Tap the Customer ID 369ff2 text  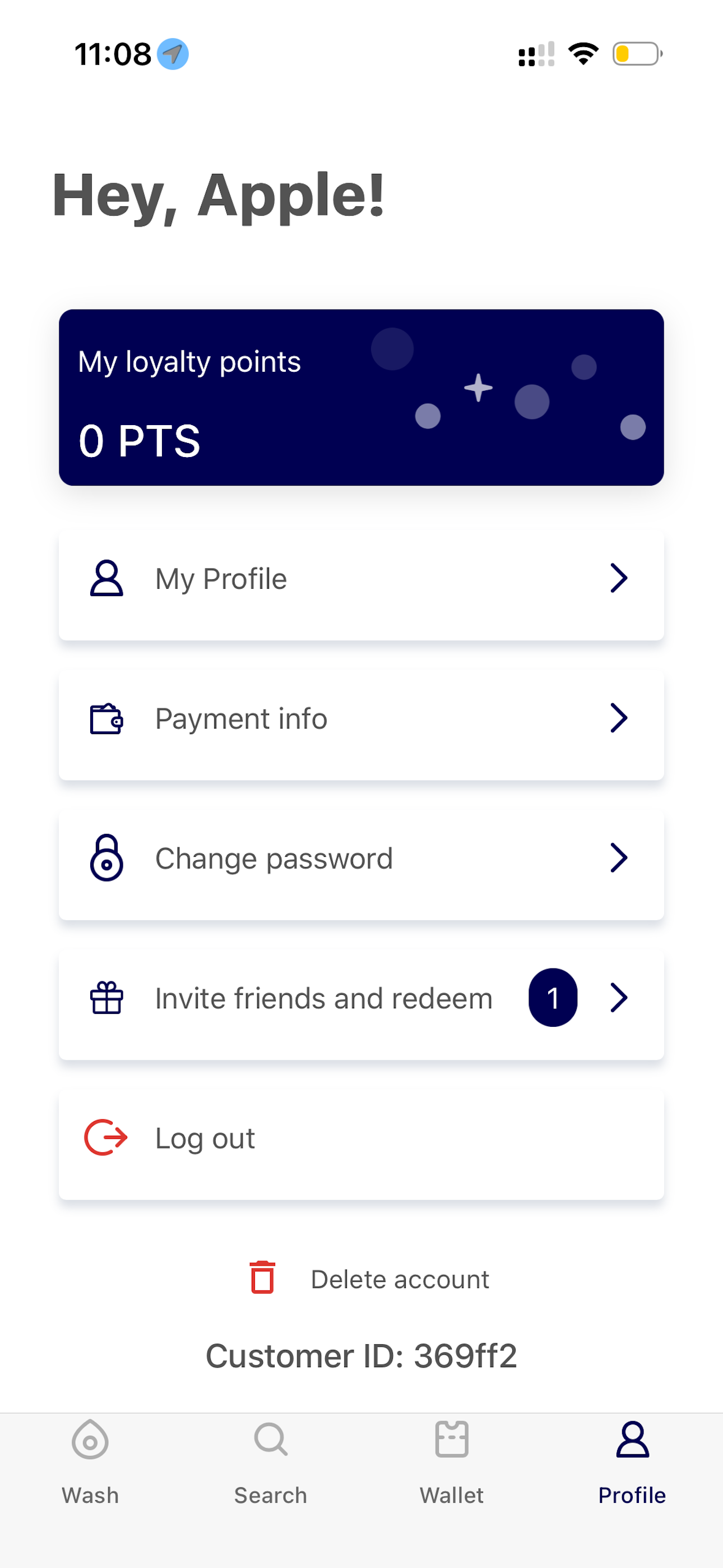[361, 1355]
